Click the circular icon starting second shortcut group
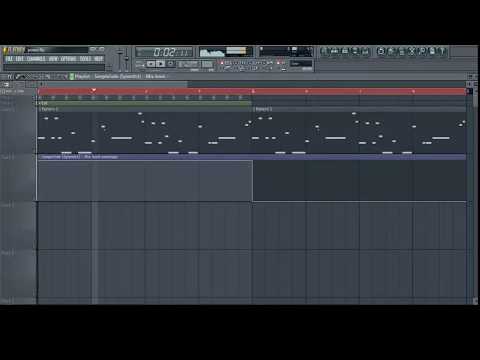The width and height of the screenshot is (480, 360). [x=381, y=51]
